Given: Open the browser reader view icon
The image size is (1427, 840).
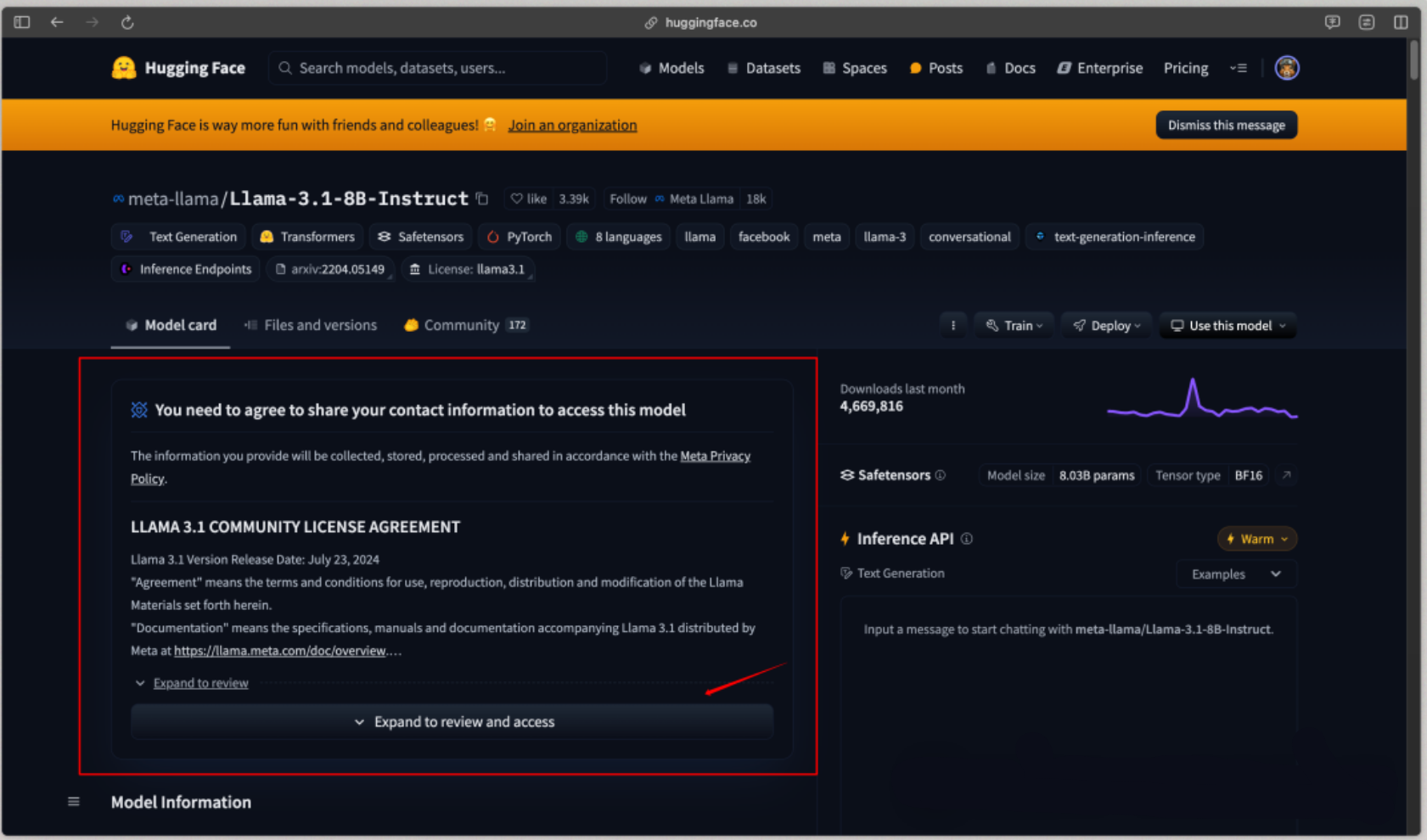Looking at the screenshot, I should [x=1366, y=22].
